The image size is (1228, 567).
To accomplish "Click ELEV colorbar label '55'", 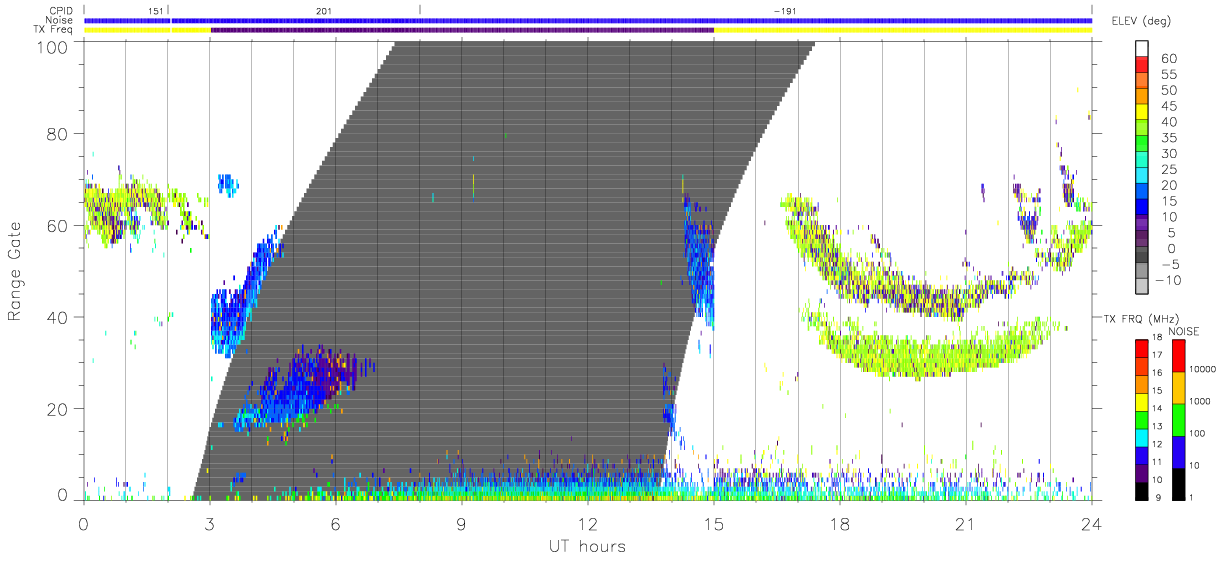I will click(x=1167, y=75).
